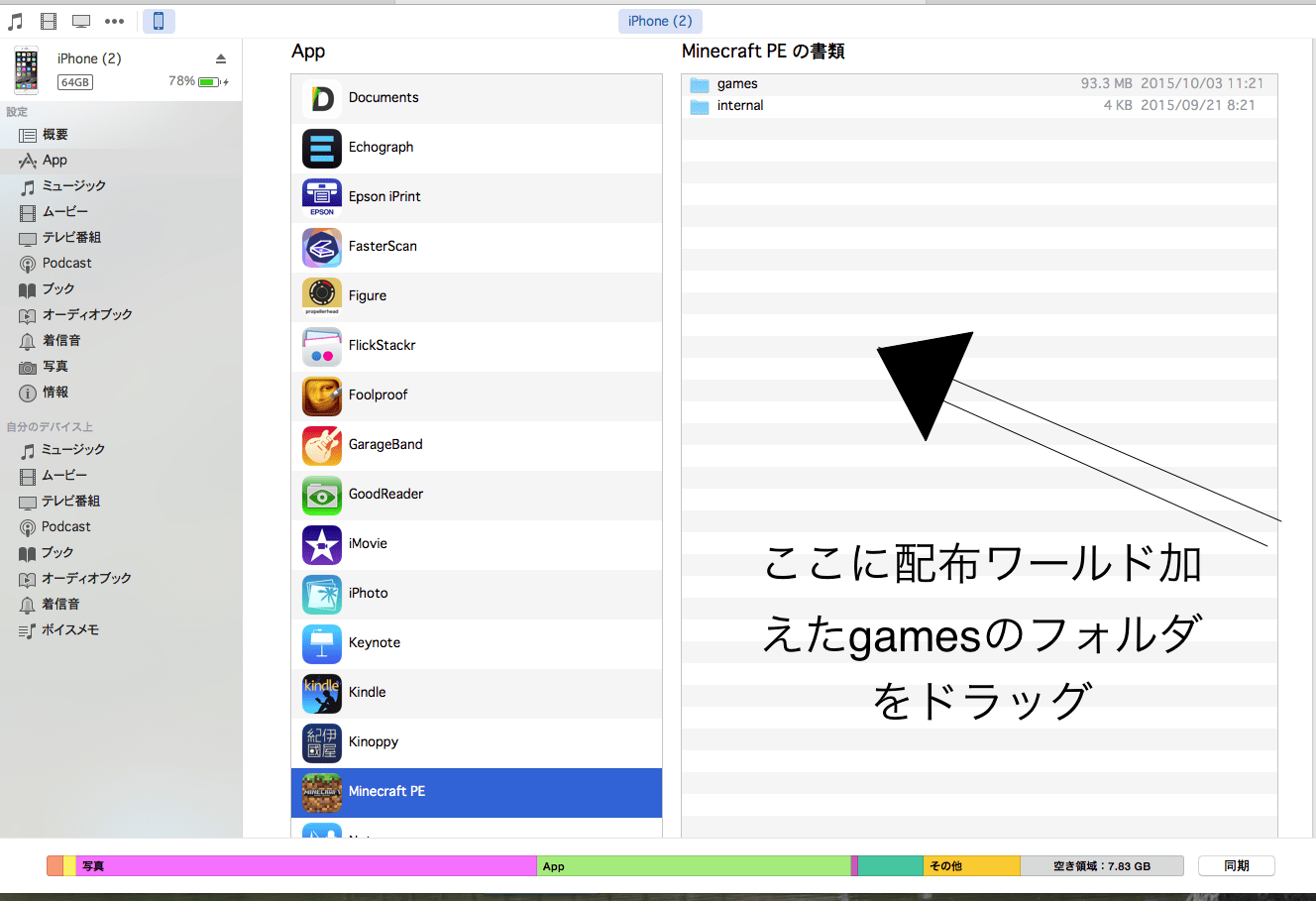Click the green App storage segment
Viewport: 1316px width, 901px height.
pos(694,865)
